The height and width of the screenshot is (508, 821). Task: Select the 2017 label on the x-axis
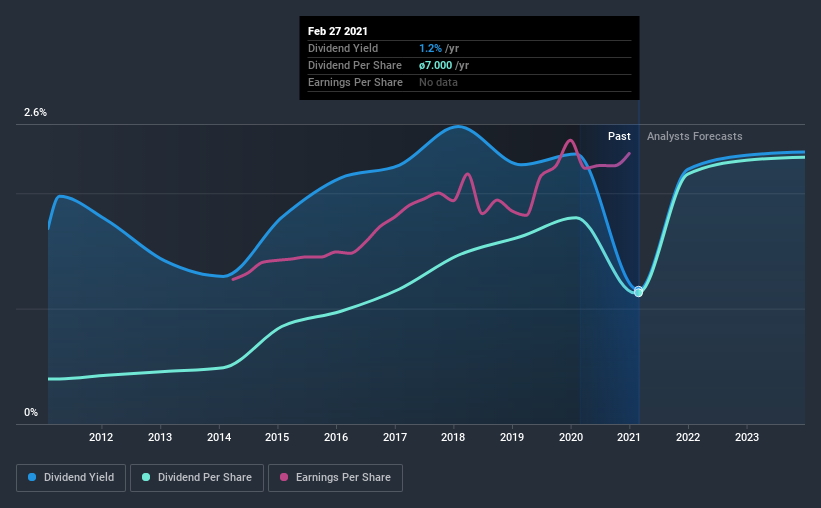coord(395,437)
